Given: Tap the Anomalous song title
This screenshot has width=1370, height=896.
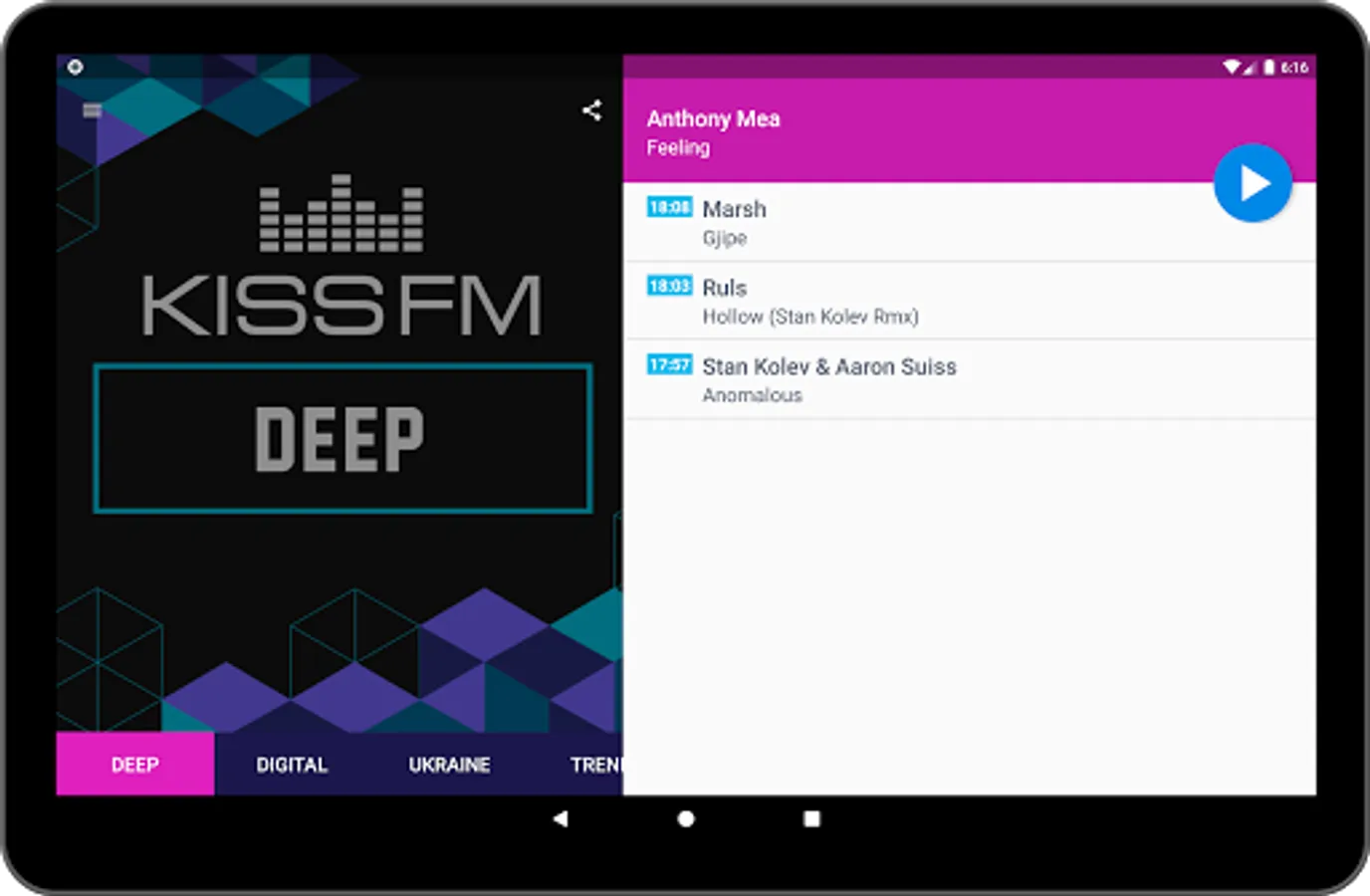Looking at the screenshot, I should [x=752, y=395].
